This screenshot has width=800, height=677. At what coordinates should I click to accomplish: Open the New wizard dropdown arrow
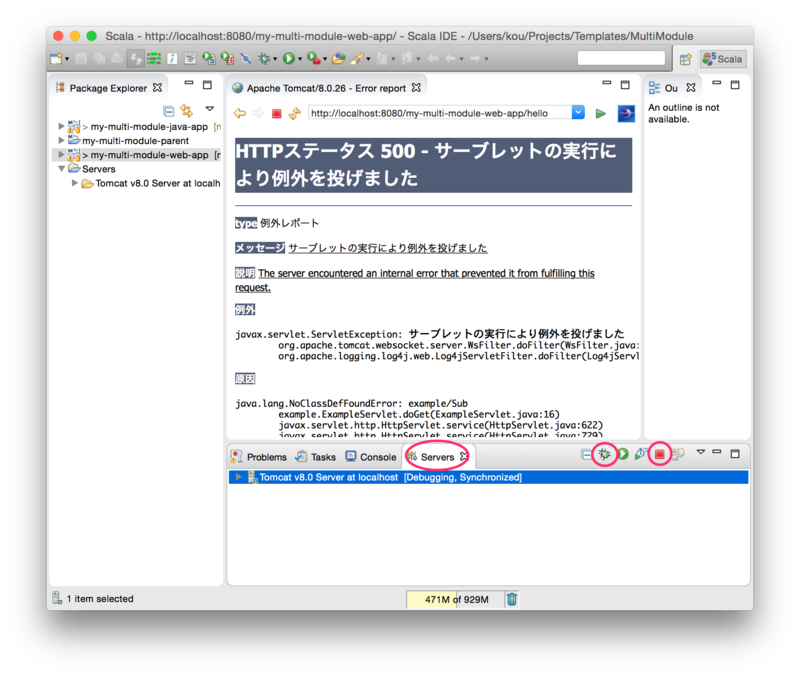[67, 59]
